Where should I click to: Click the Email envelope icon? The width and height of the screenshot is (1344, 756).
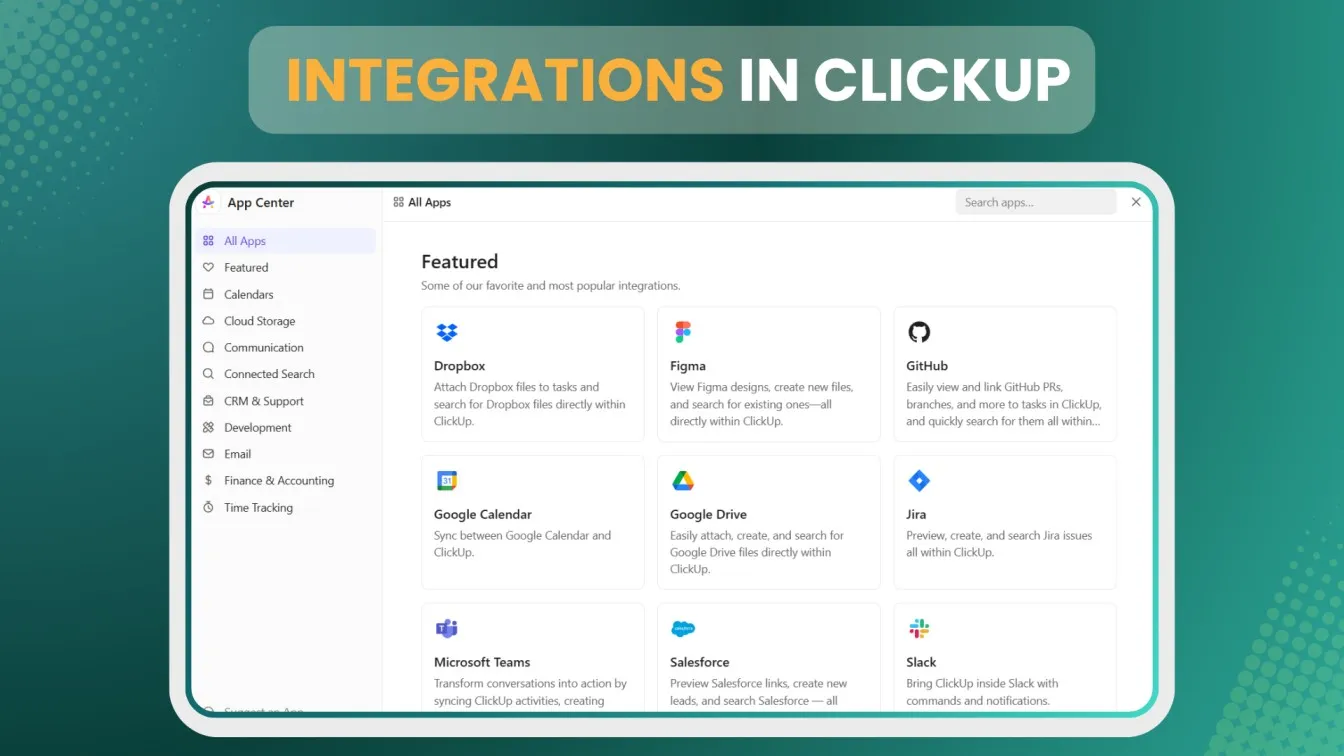click(208, 454)
